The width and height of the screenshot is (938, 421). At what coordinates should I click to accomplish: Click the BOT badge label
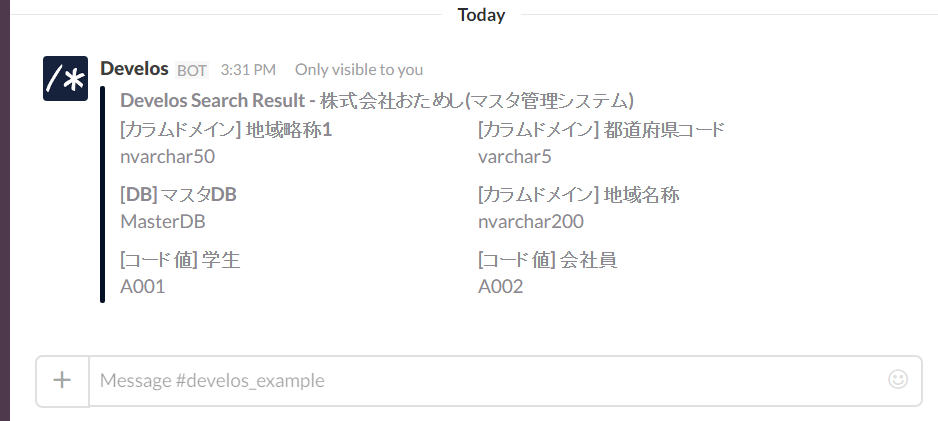pyautogui.click(x=192, y=70)
